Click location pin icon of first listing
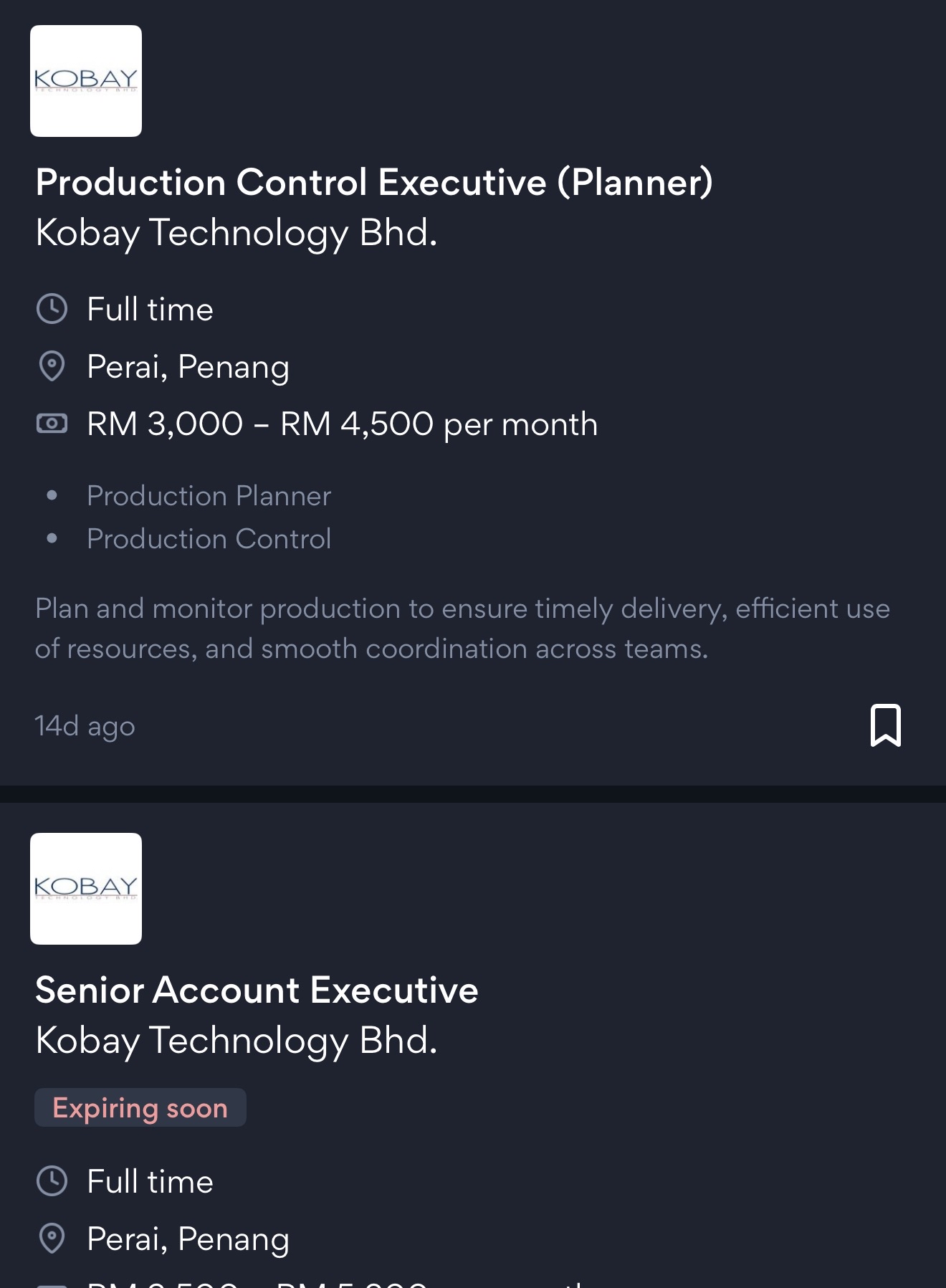The width and height of the screenshot is (946, 1288). 52,366
